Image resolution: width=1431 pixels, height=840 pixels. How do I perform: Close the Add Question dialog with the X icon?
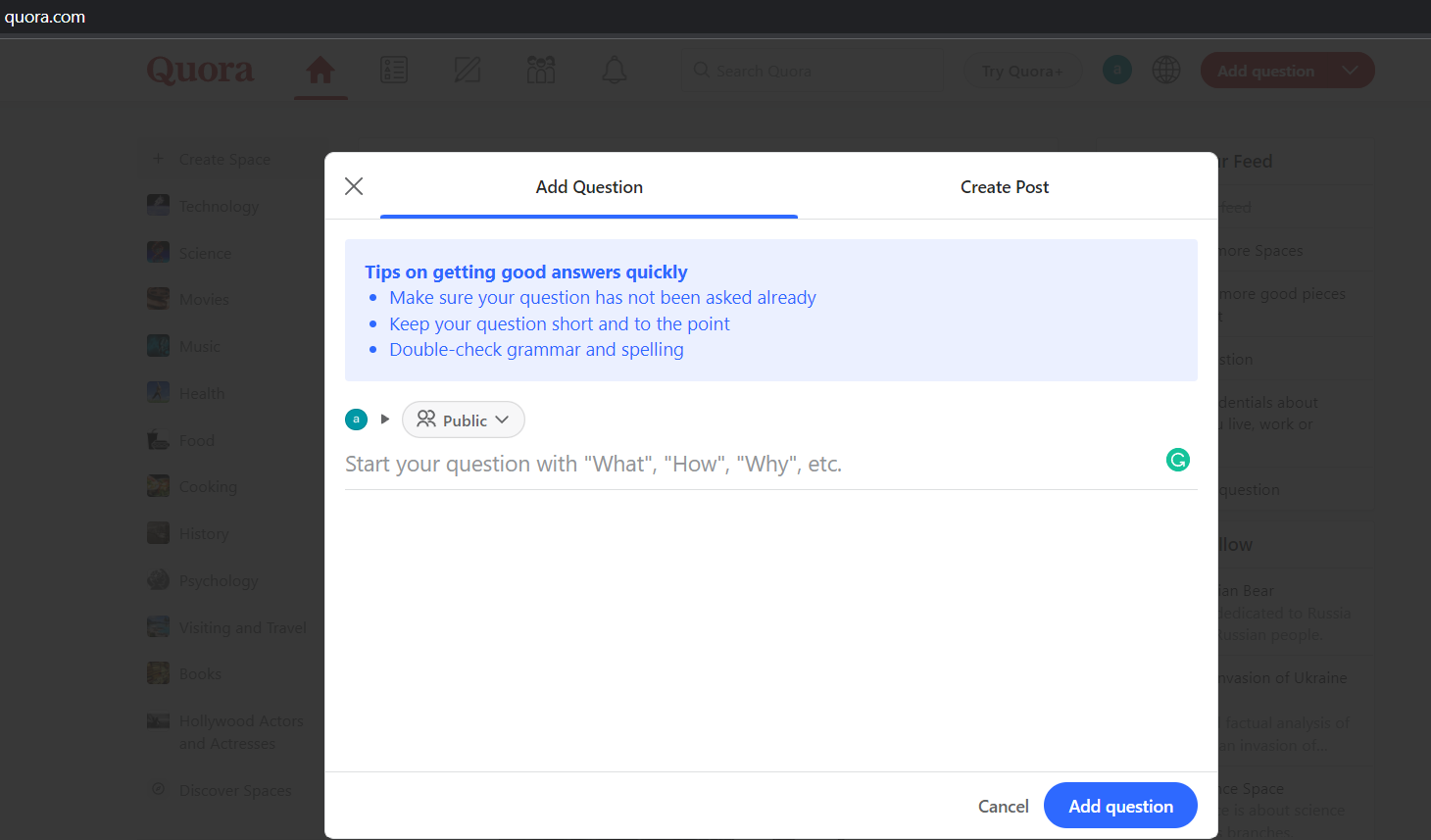click(x=354, y=186)
